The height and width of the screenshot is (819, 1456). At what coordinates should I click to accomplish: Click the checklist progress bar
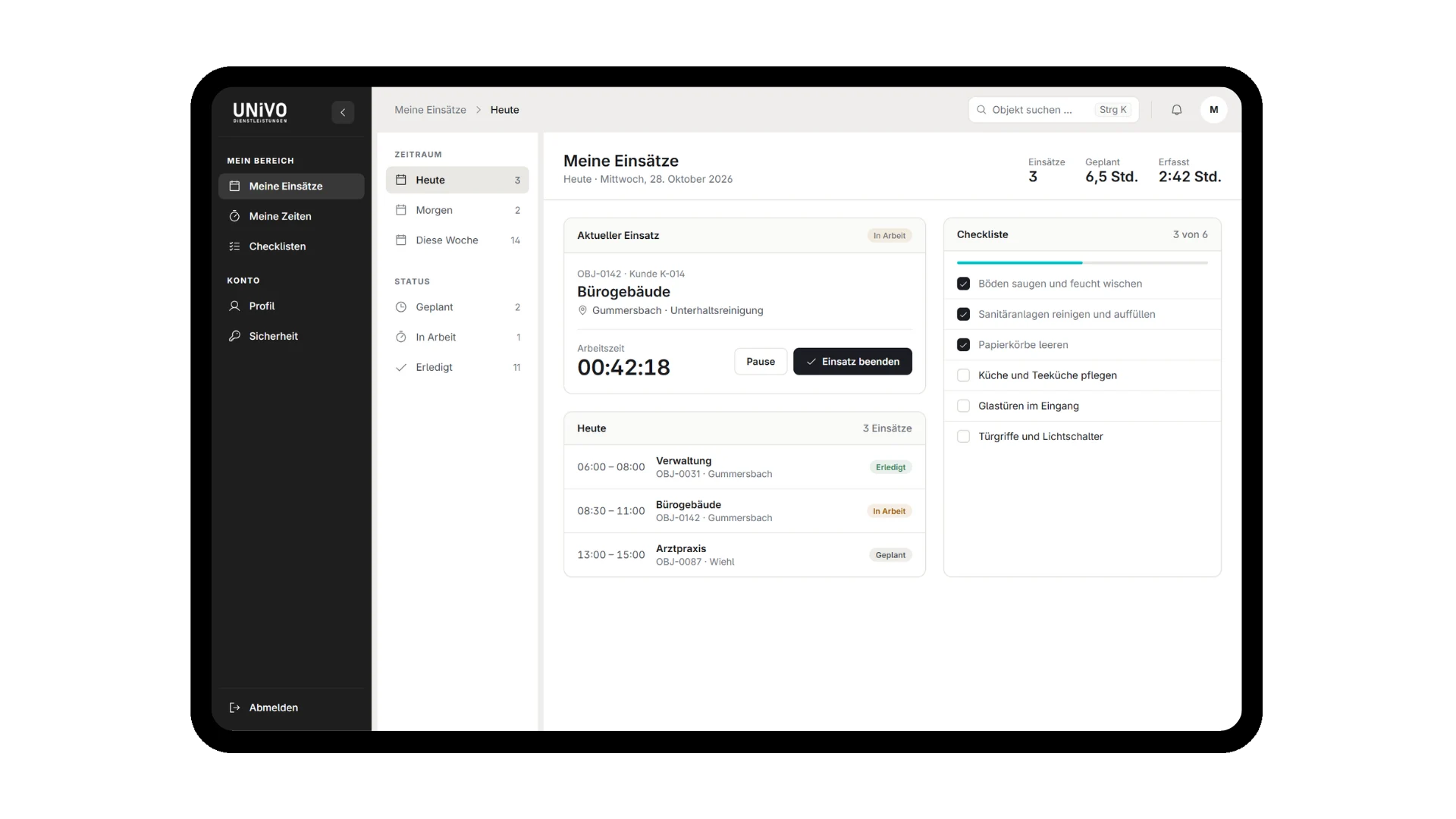[x=1082, y=262]
